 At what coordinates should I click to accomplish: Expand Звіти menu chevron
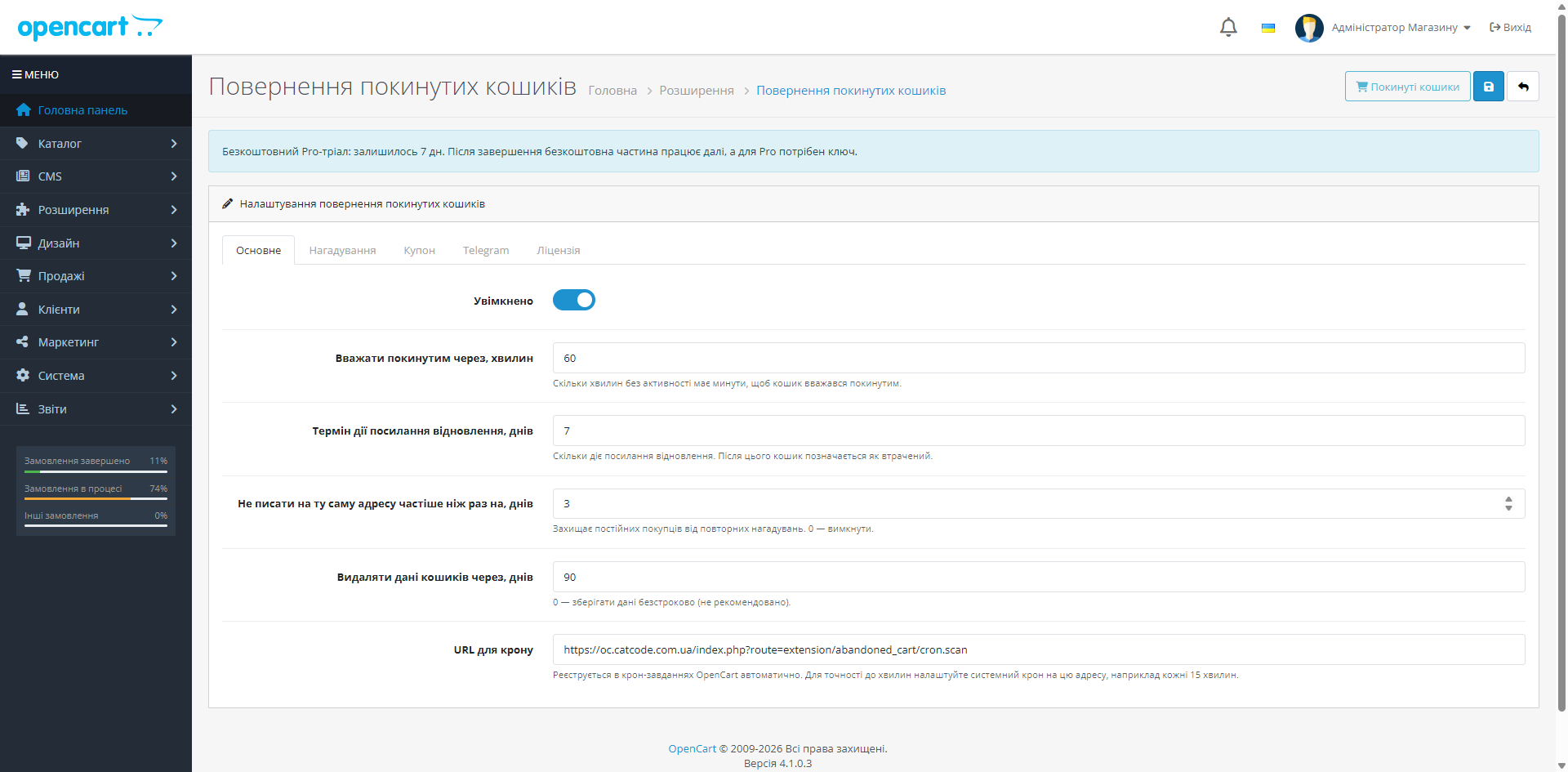click(174, 409)
